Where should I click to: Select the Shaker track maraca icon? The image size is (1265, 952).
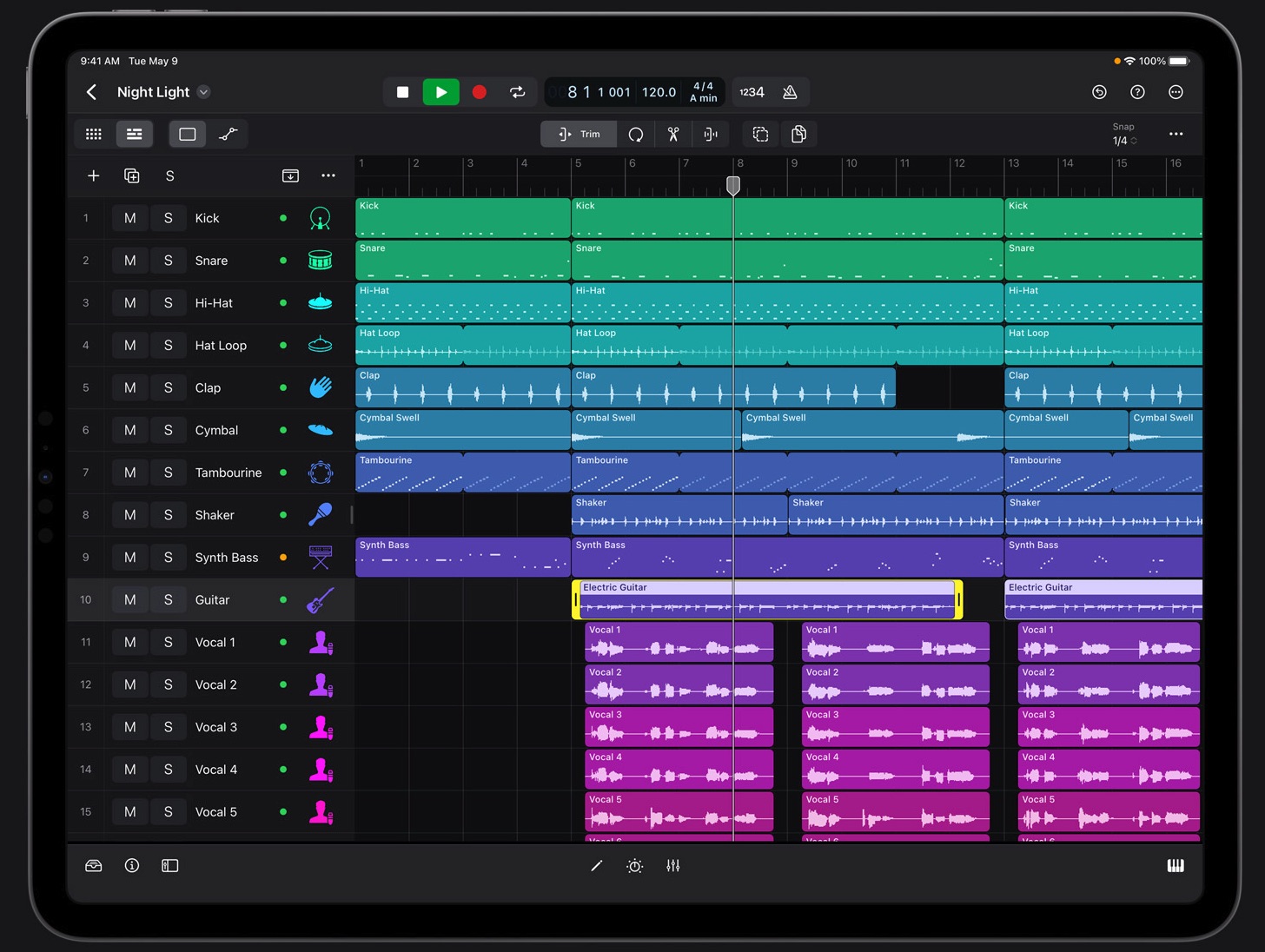321,515
